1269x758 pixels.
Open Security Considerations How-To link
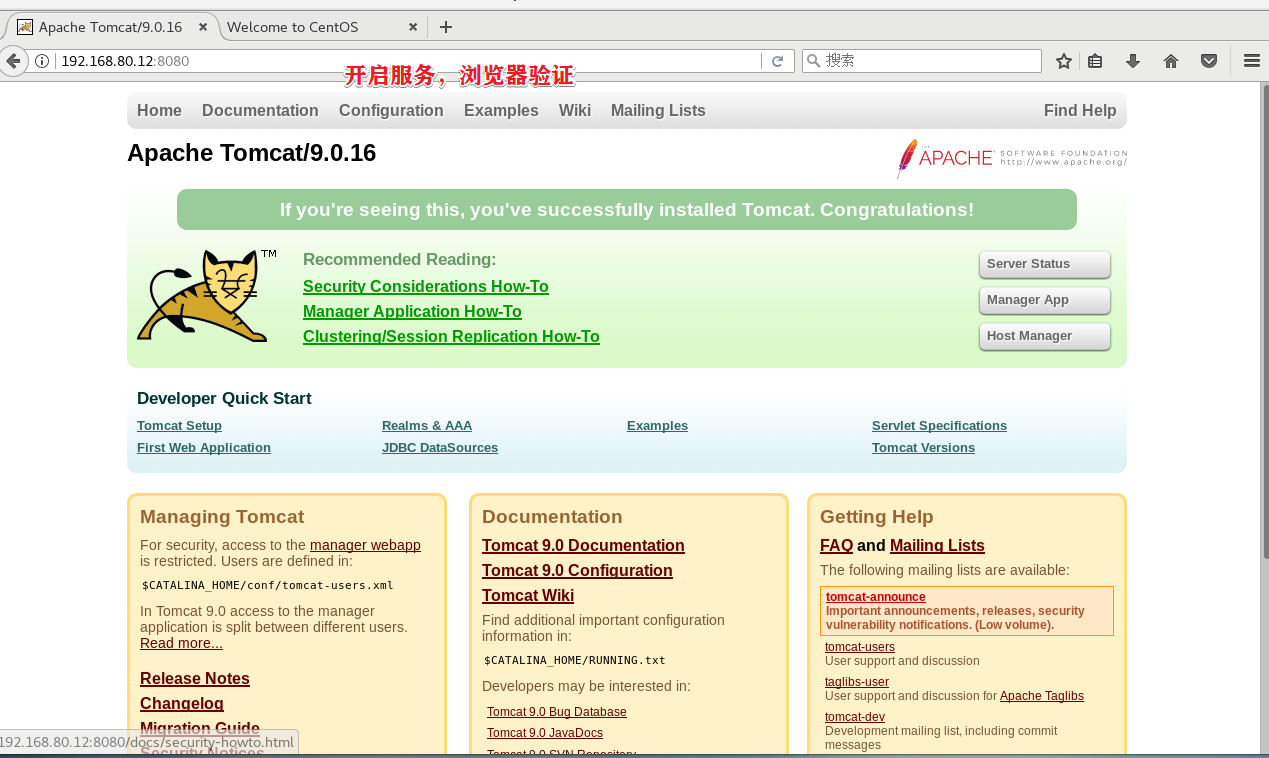point(426,287)
